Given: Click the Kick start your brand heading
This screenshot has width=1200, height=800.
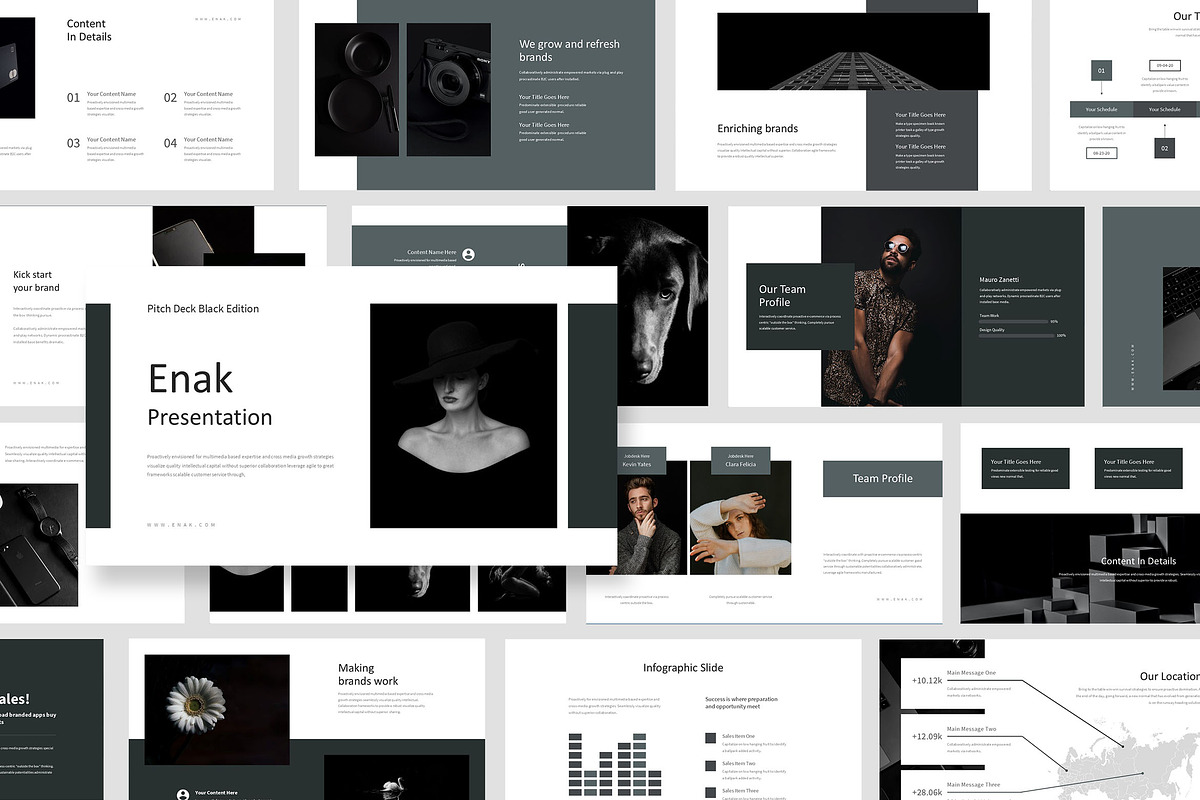Looking at the screenshot, I should (x=36, y=281).
